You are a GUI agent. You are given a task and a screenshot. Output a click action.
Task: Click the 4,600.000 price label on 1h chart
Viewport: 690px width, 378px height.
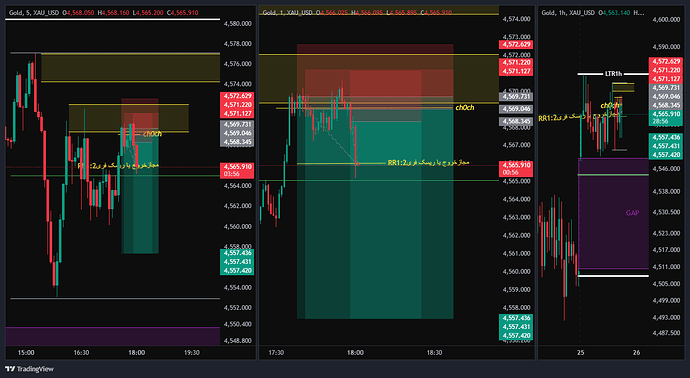(x=666, y=19)
